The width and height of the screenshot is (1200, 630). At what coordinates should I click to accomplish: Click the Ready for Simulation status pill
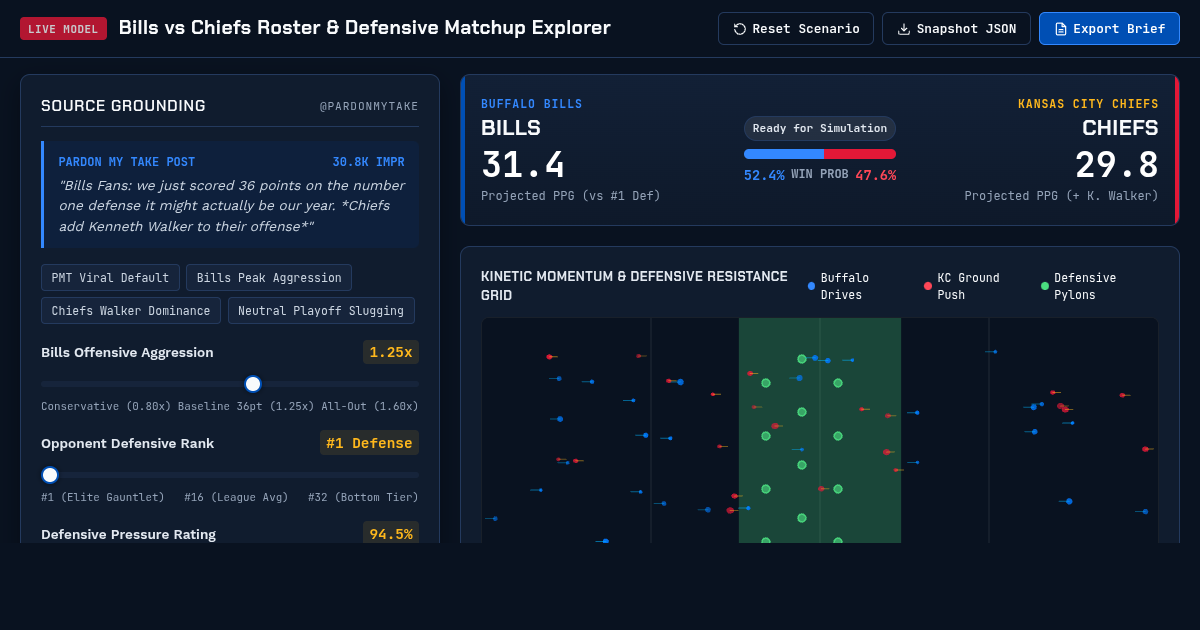point(820,128)
